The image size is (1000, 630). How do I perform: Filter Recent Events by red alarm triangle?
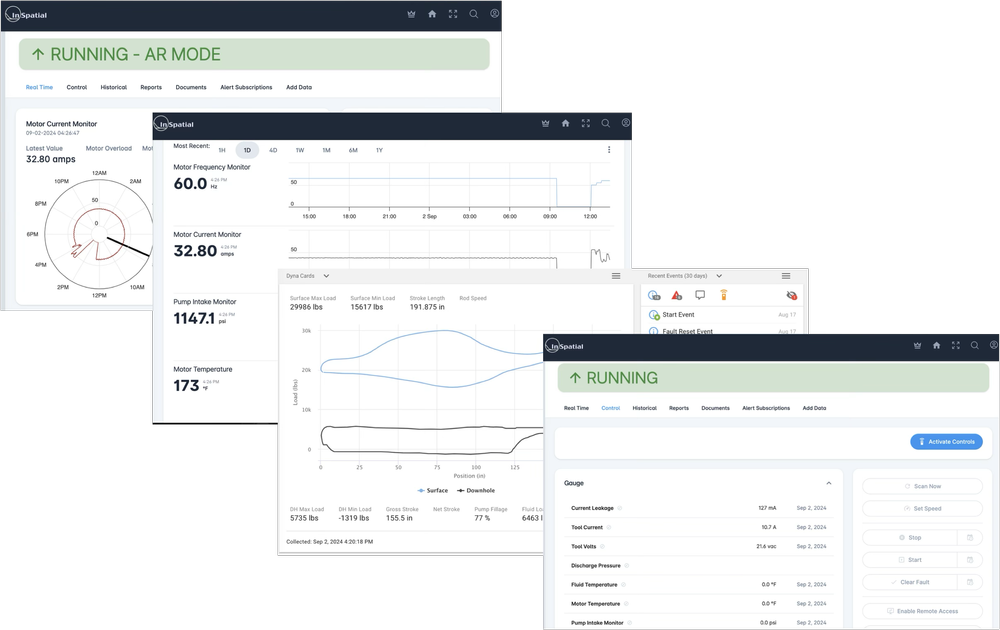click(677, 295)
